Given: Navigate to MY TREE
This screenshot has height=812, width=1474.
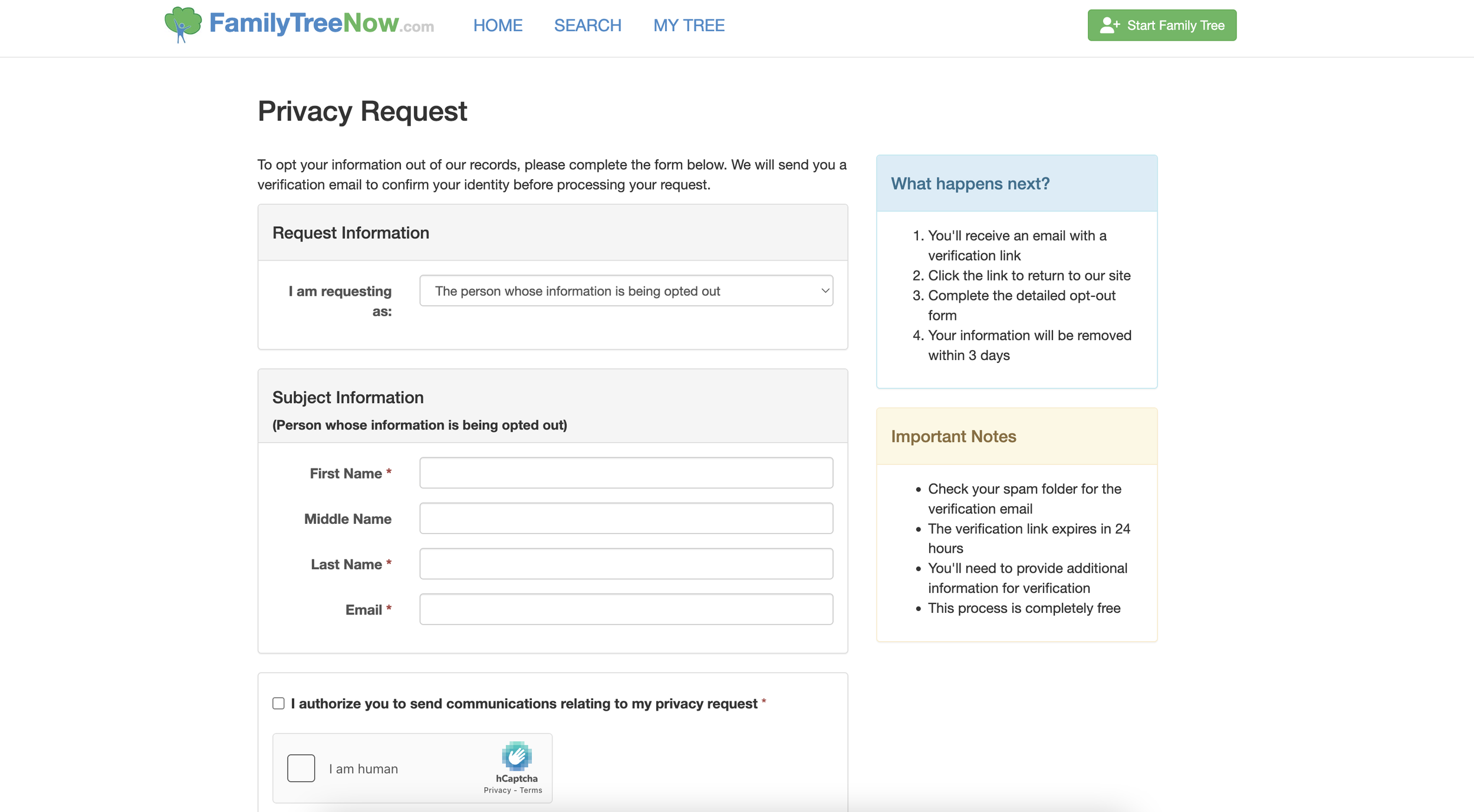Looking at the screenshot, I should point(689,25).
